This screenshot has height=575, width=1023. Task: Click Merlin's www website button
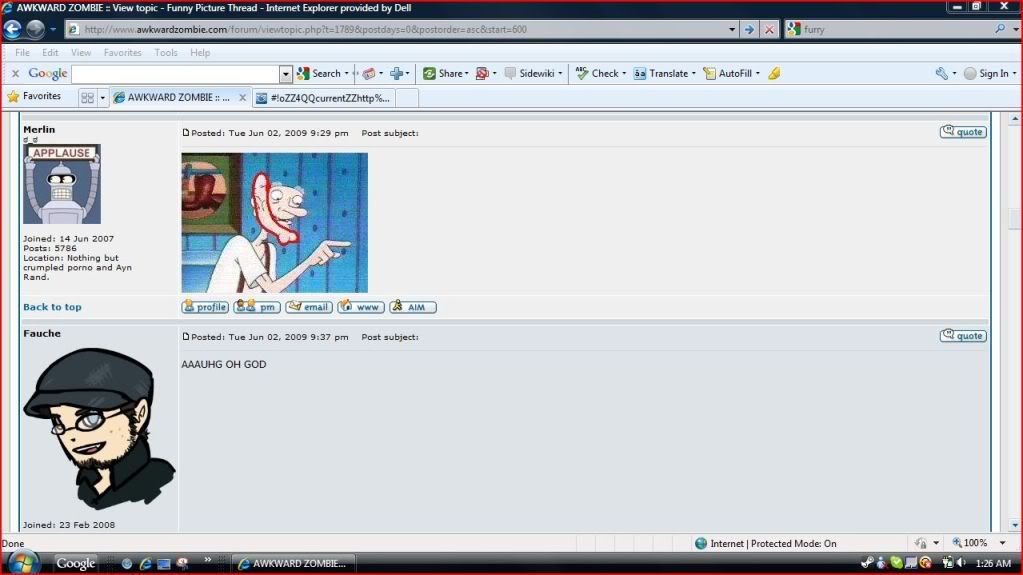[362, 307]
